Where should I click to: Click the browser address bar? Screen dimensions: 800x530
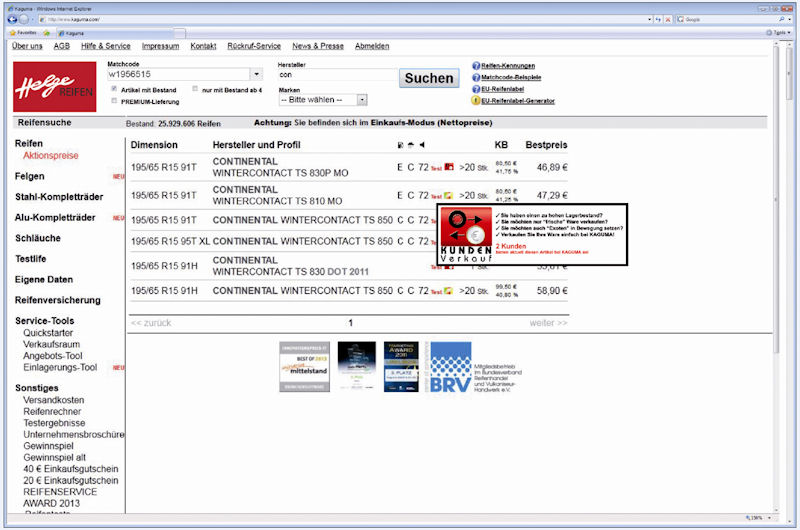[x=342, y=19]
